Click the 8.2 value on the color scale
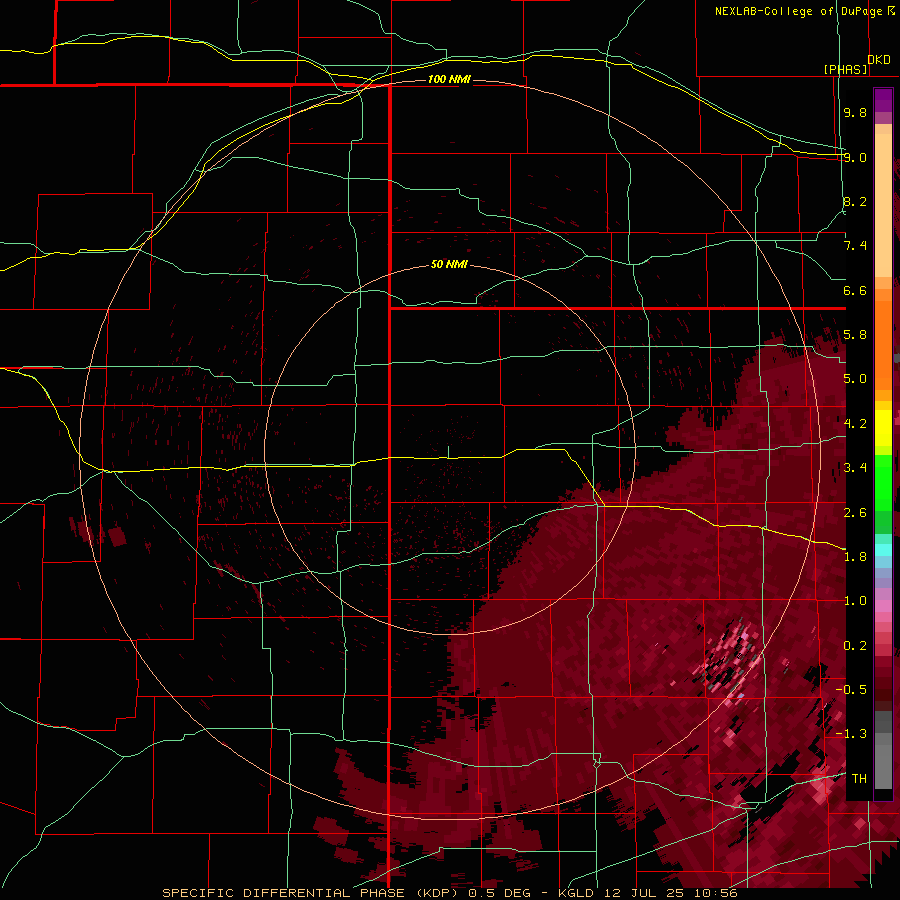Image resolution: width=900 pixels, height=900 pixels. click(x=855, y=201)
